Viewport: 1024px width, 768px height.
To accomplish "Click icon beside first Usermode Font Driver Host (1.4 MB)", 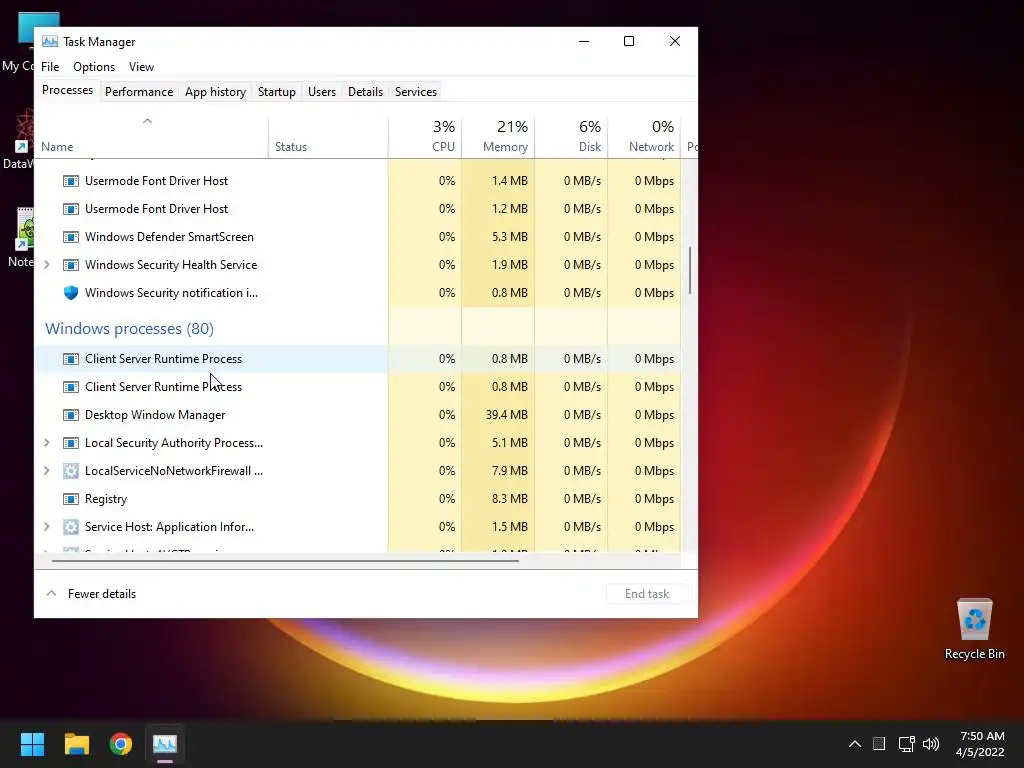I will pyautogui.click(x=71, y=181).
